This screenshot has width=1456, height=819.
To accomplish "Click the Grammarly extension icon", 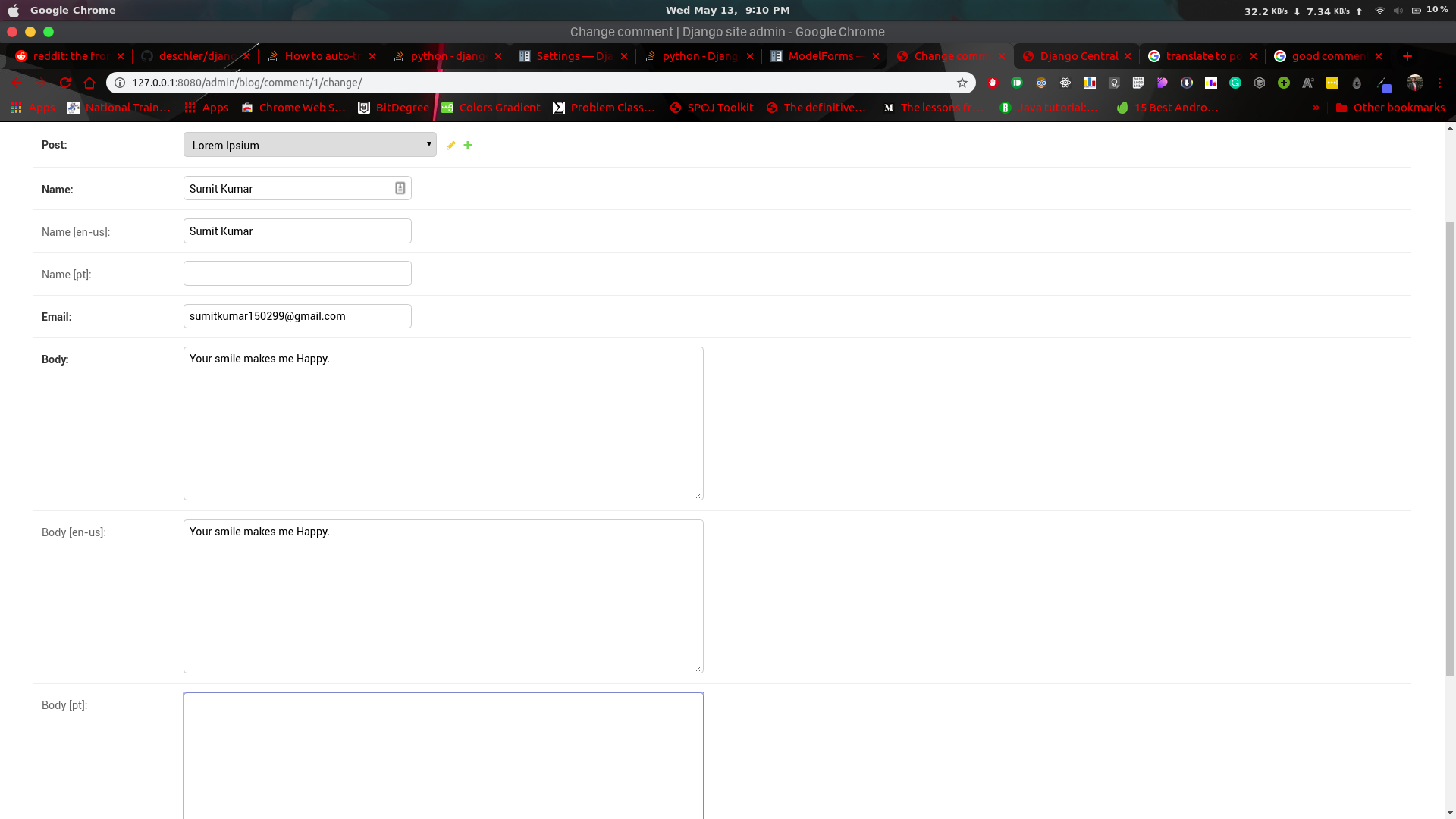I will [x=1235, y=83].
